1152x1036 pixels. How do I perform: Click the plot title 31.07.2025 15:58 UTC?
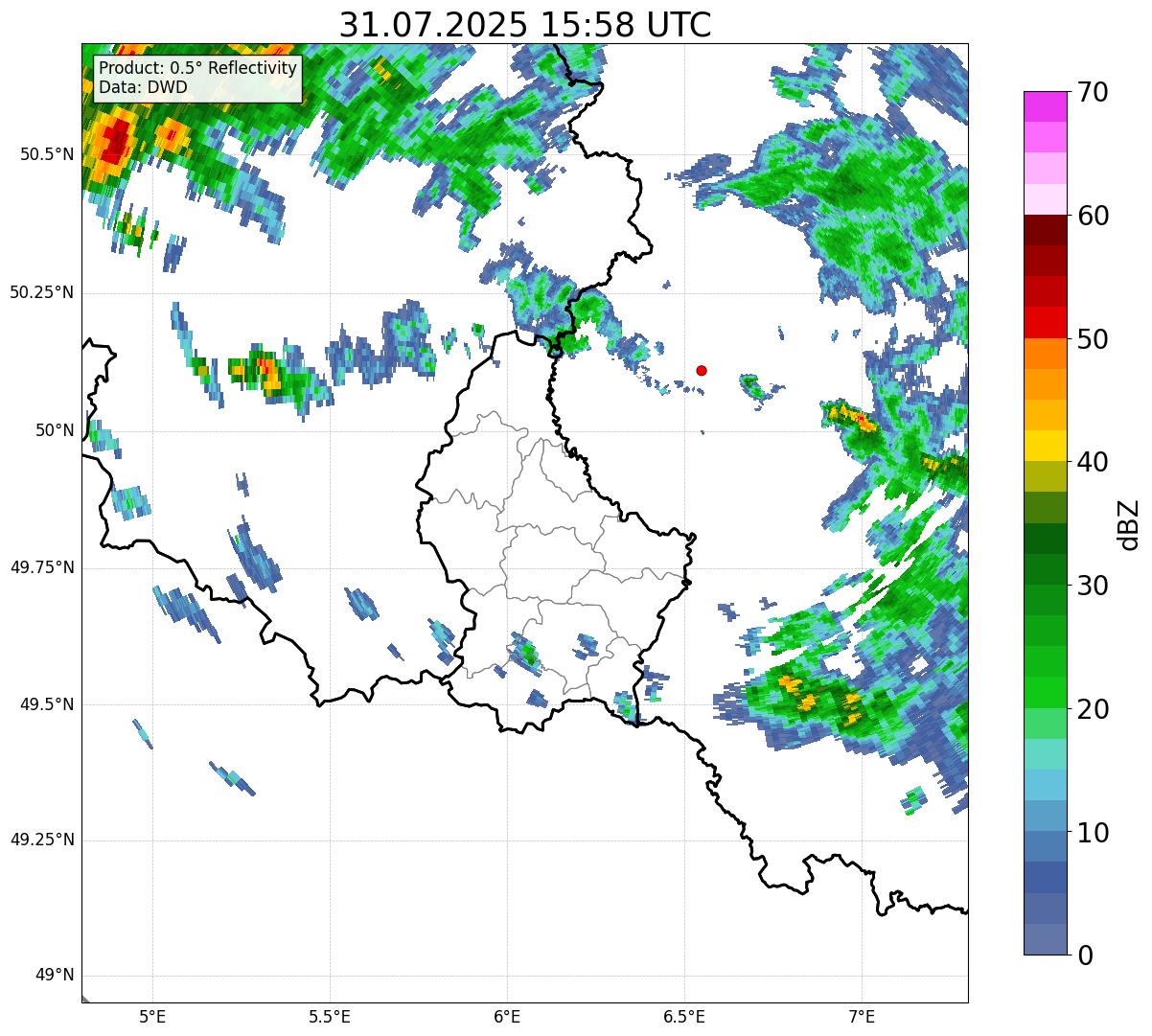click(525, 24)
